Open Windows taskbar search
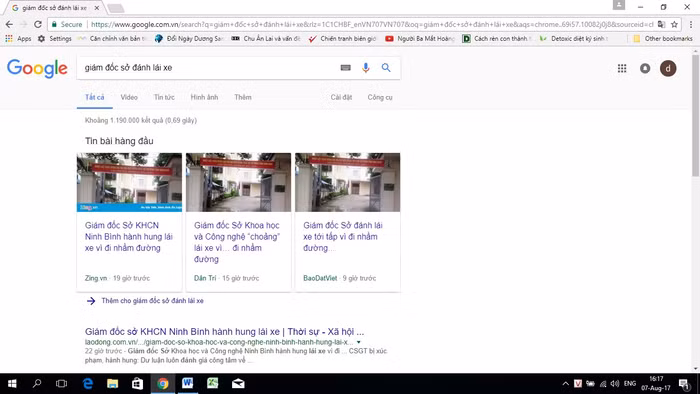 point(37,384)
